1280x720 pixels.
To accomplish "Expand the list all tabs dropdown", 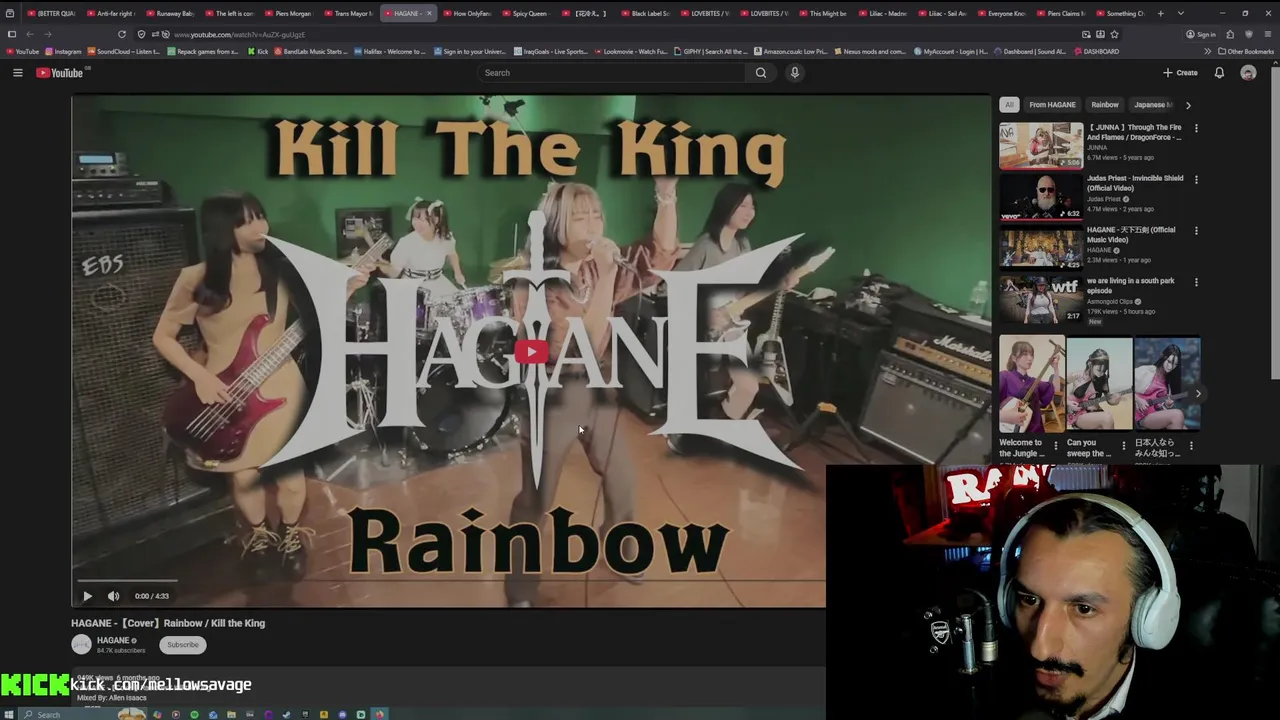I will click(x=1181, y=13).
